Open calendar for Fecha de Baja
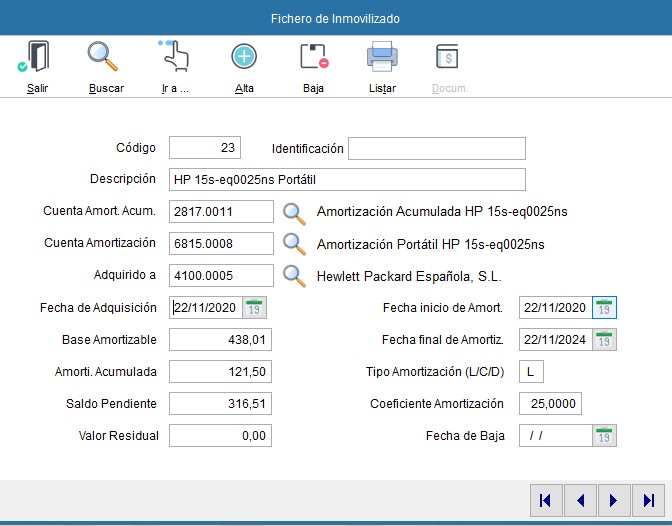This screenshot has width=672, height=526. (x=604, y=436)
